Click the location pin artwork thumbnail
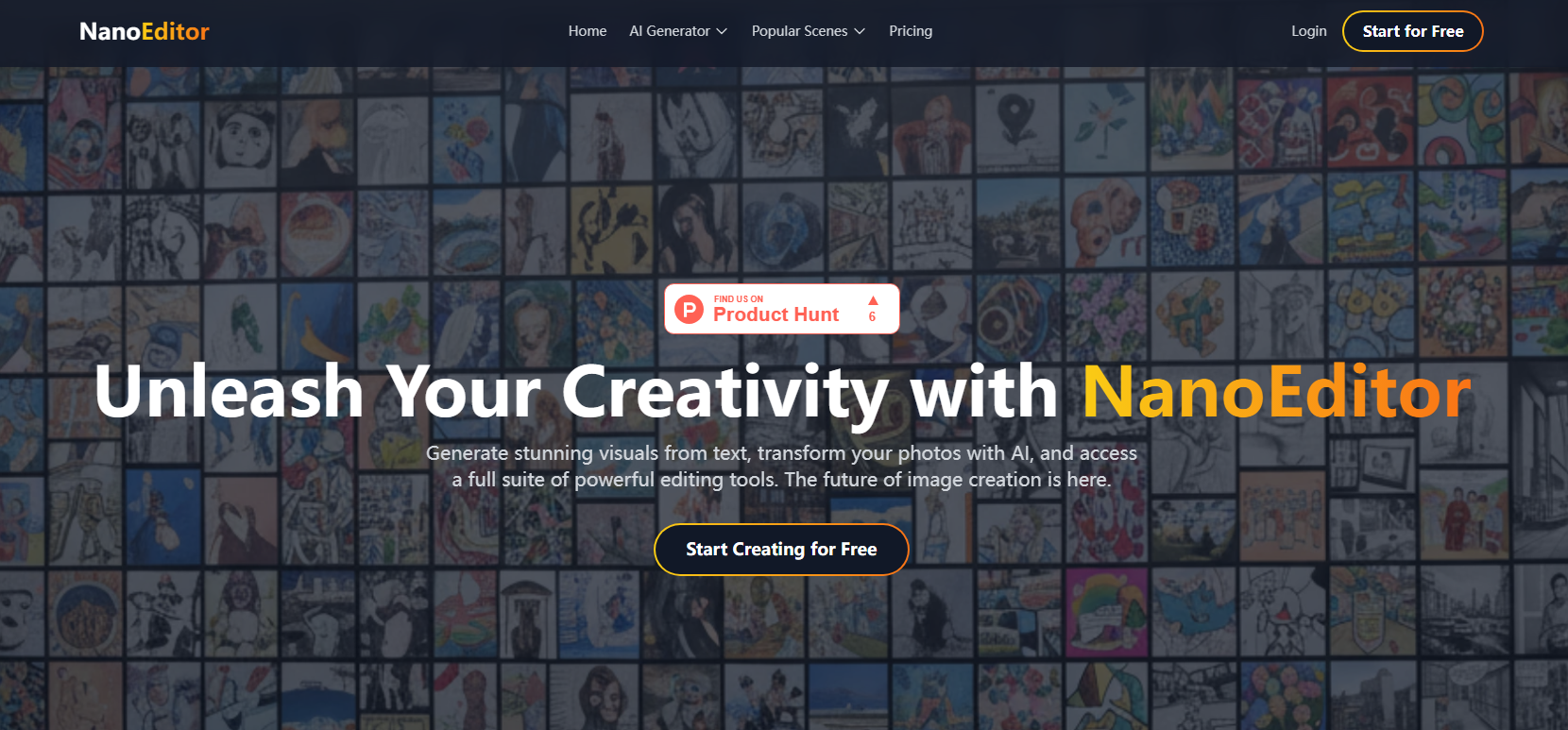 (1016, 125)
